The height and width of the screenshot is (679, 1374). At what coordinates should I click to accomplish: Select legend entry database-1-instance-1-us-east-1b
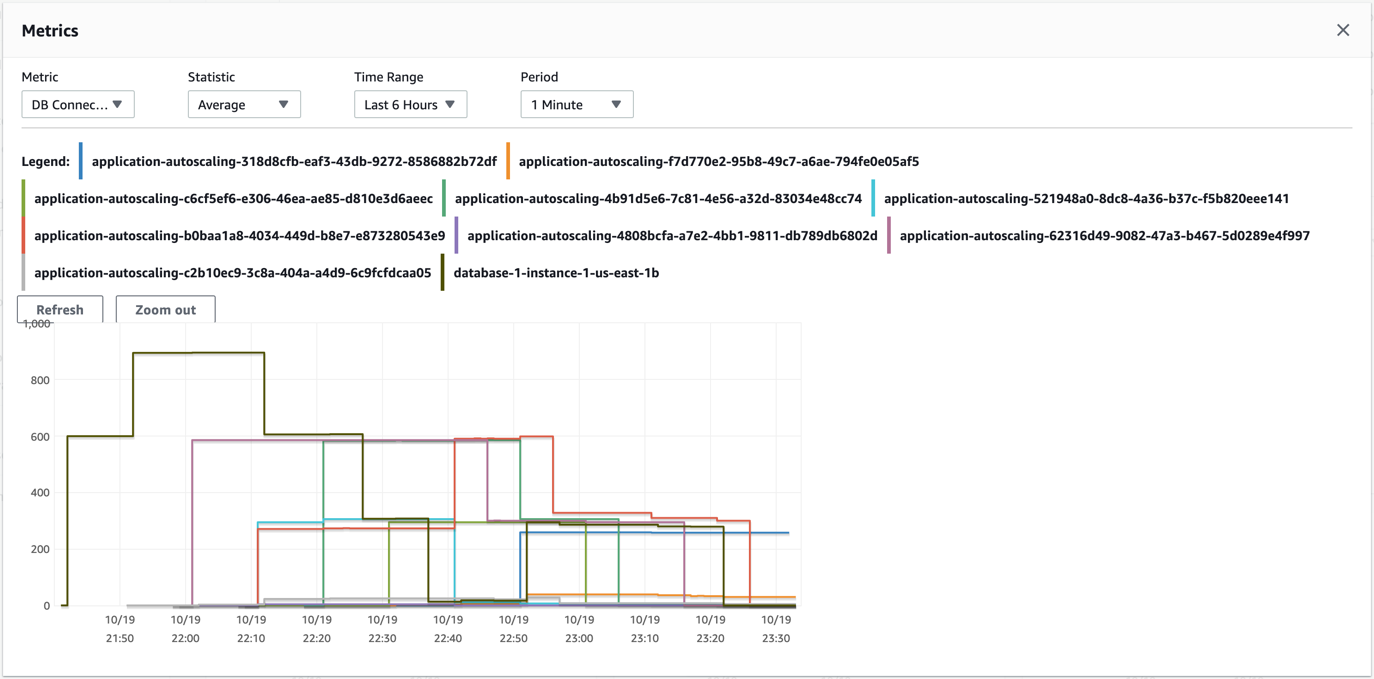(x=556, y=273)
